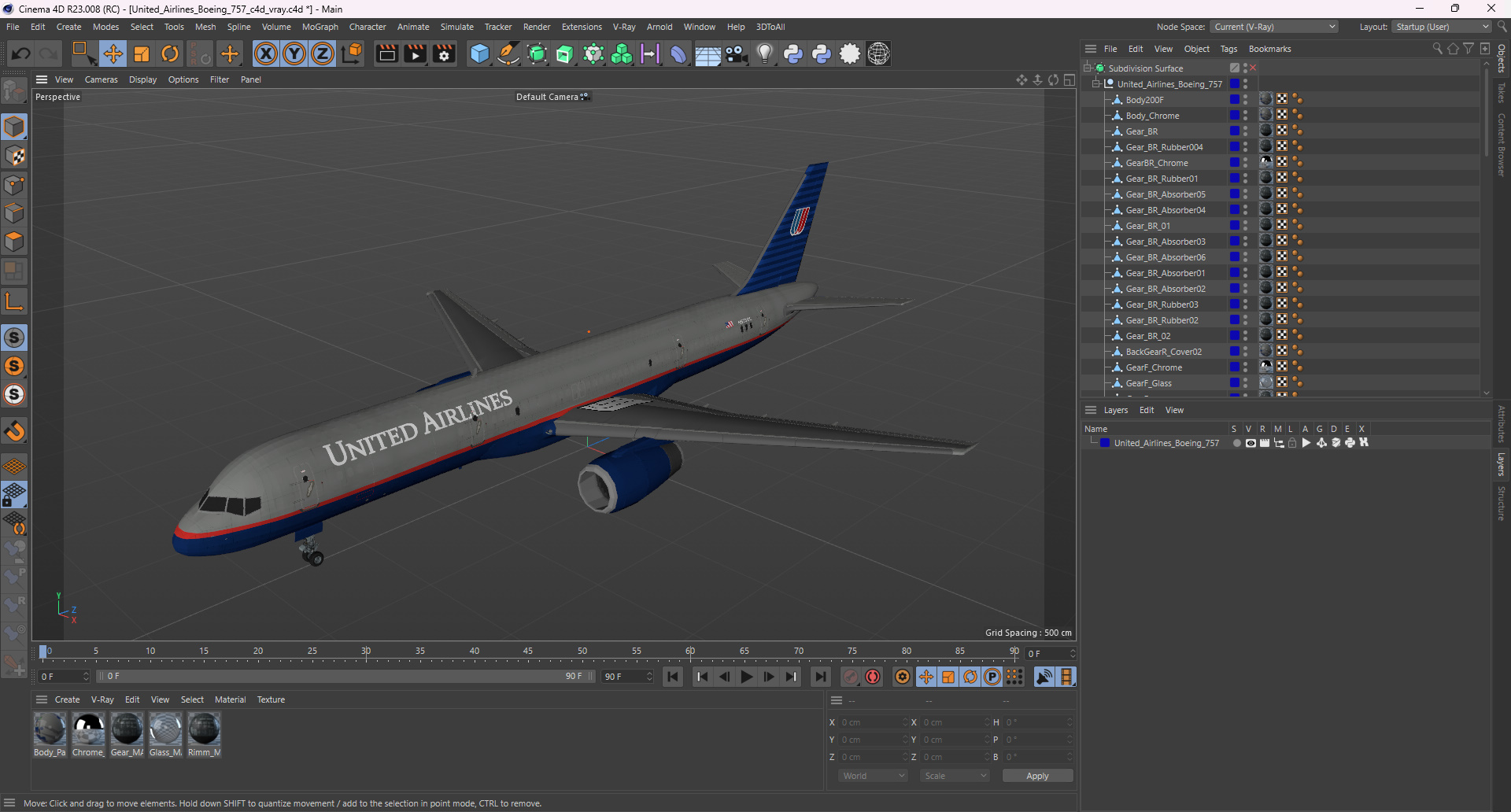Viewport: 1511px width, 812px height.
Task: Open the Cameras viewport menu
Action: point(101,79)
